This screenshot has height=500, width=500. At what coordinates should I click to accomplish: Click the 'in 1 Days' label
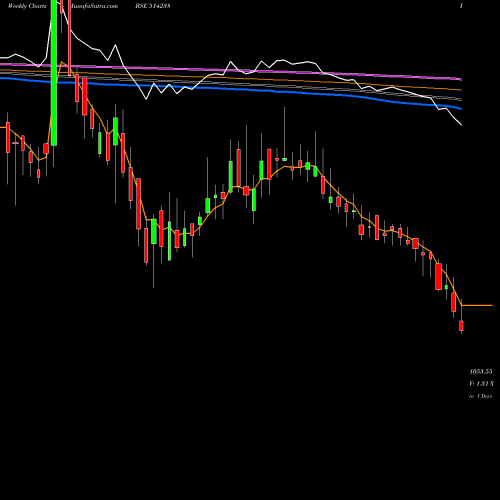(481, 396)
